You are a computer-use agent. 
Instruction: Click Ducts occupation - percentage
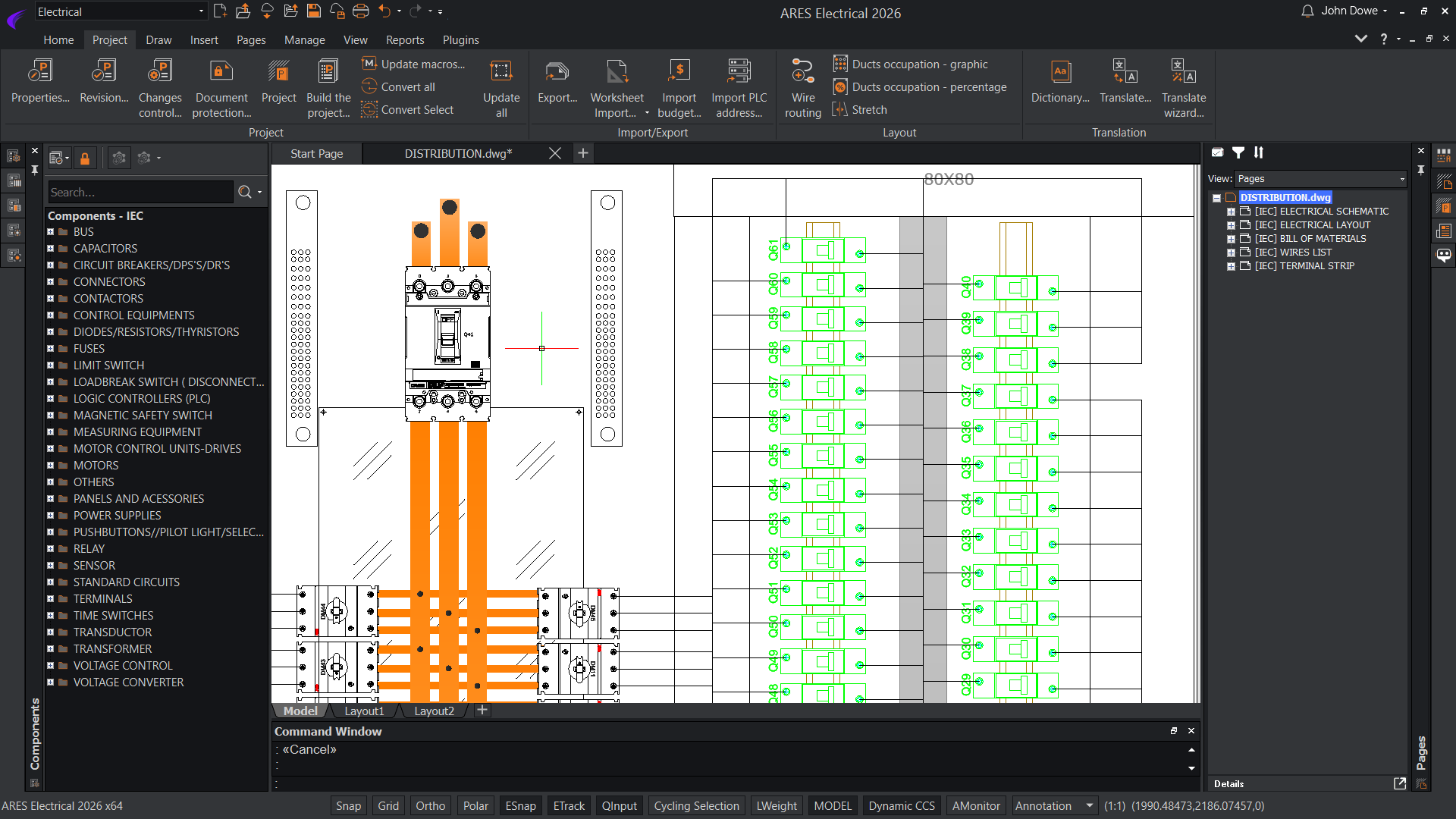(929, 87)
